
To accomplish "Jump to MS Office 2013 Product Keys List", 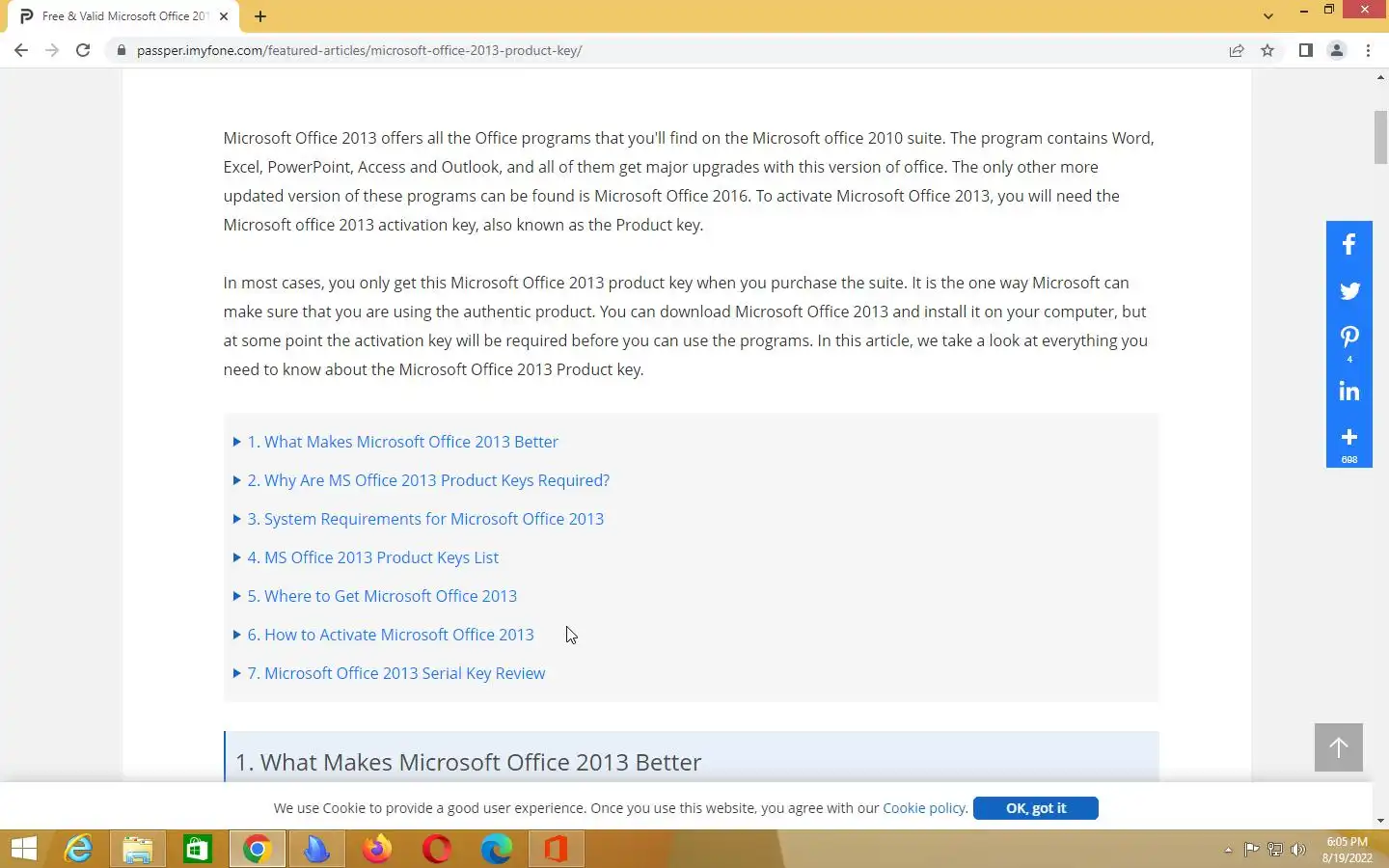I will pos(372,557).
